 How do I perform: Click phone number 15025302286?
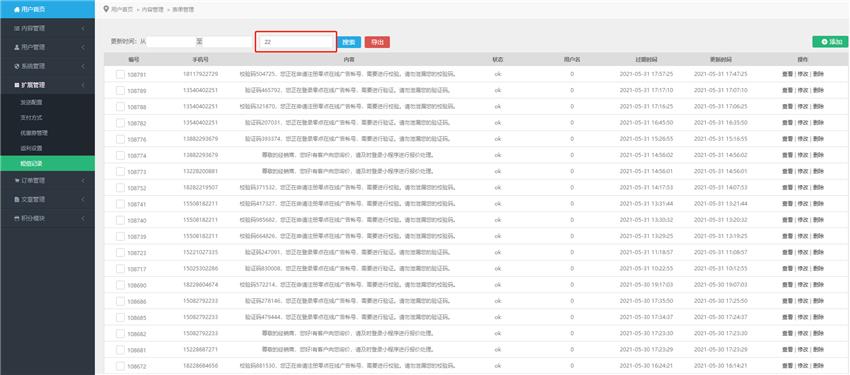pyautogui.click(x=201, y=269)
